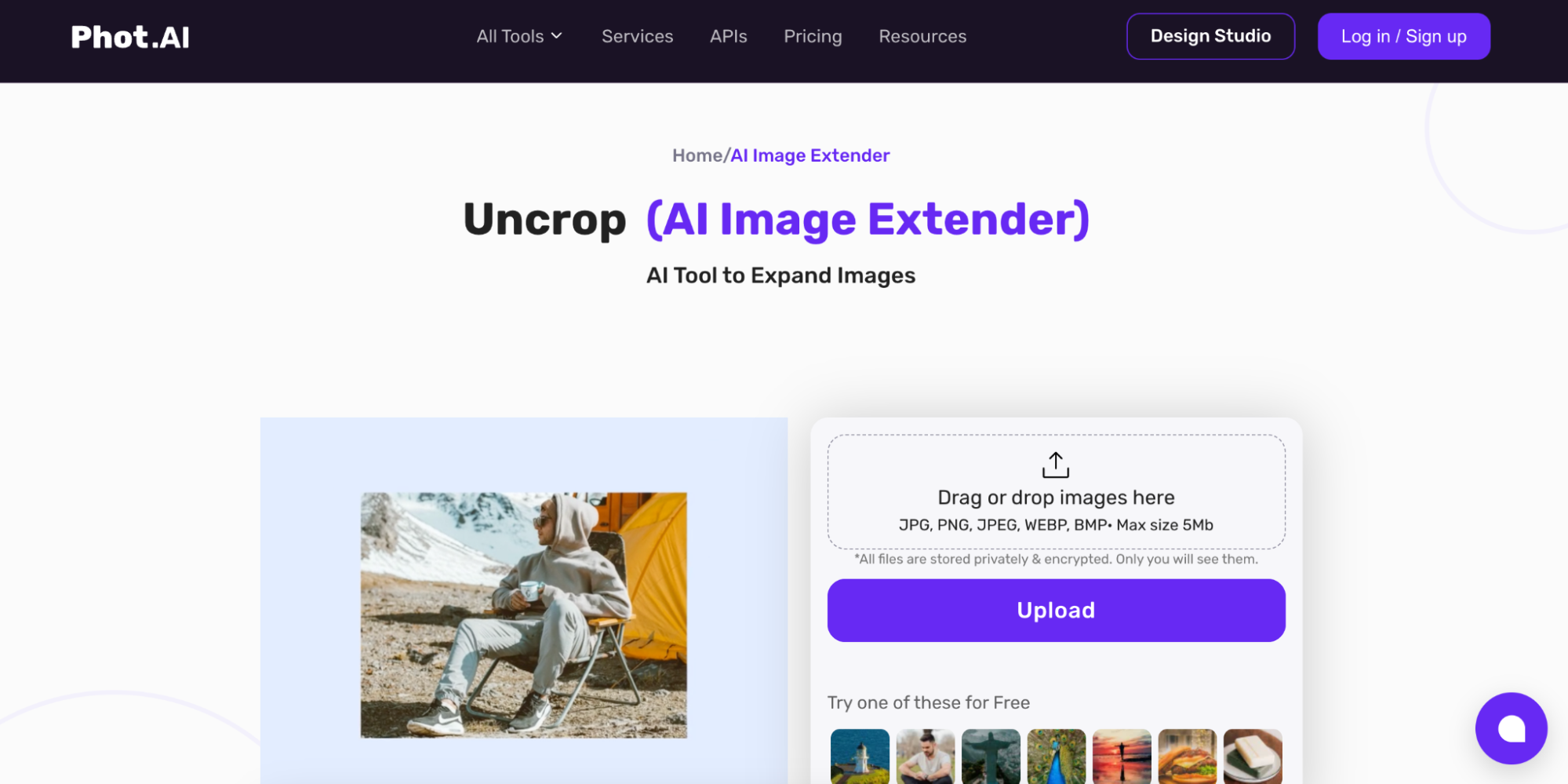Click the 'Drag or drop images here' text
1568x784 pixels.
click(x=1056, y=498)
